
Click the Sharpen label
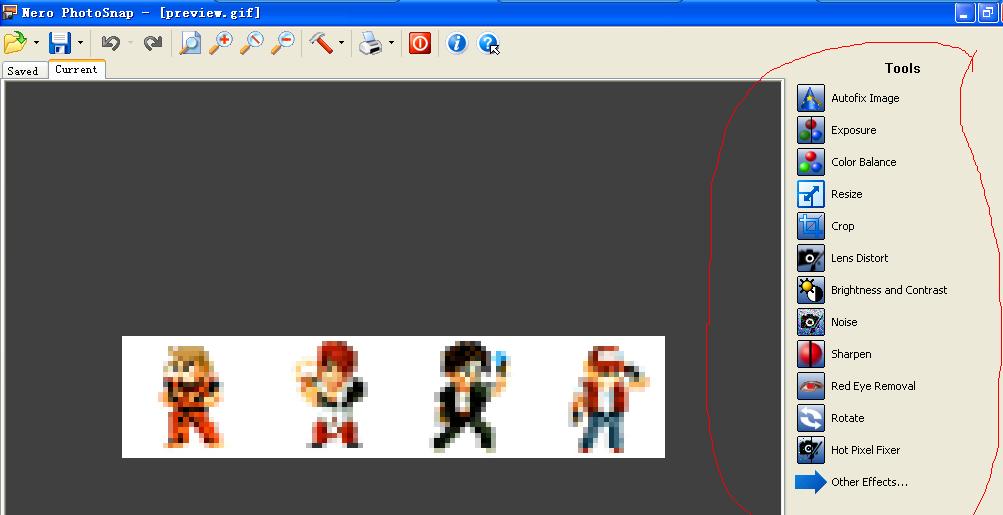(x=851, y=354)
